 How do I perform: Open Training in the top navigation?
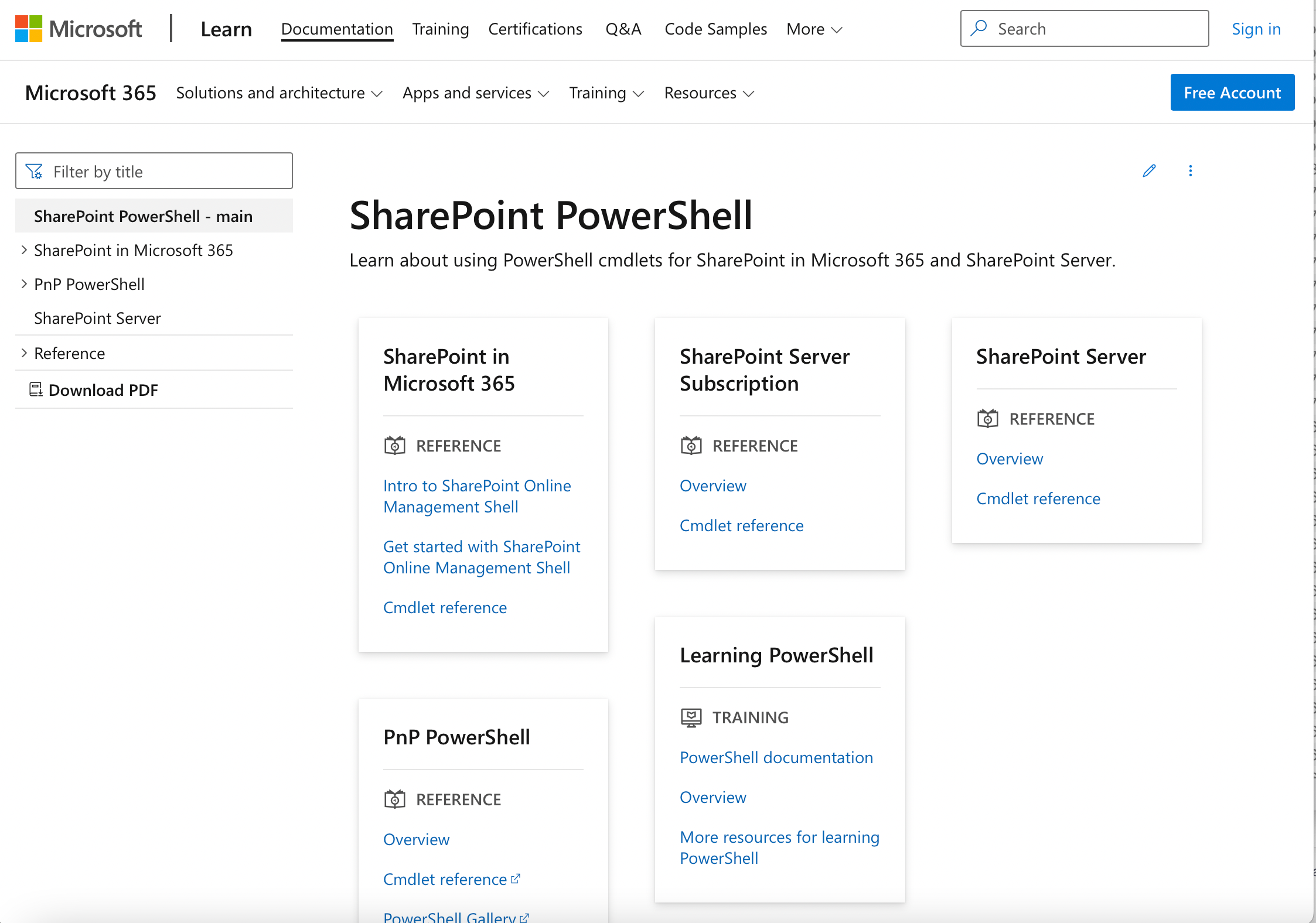click(441, 29)
